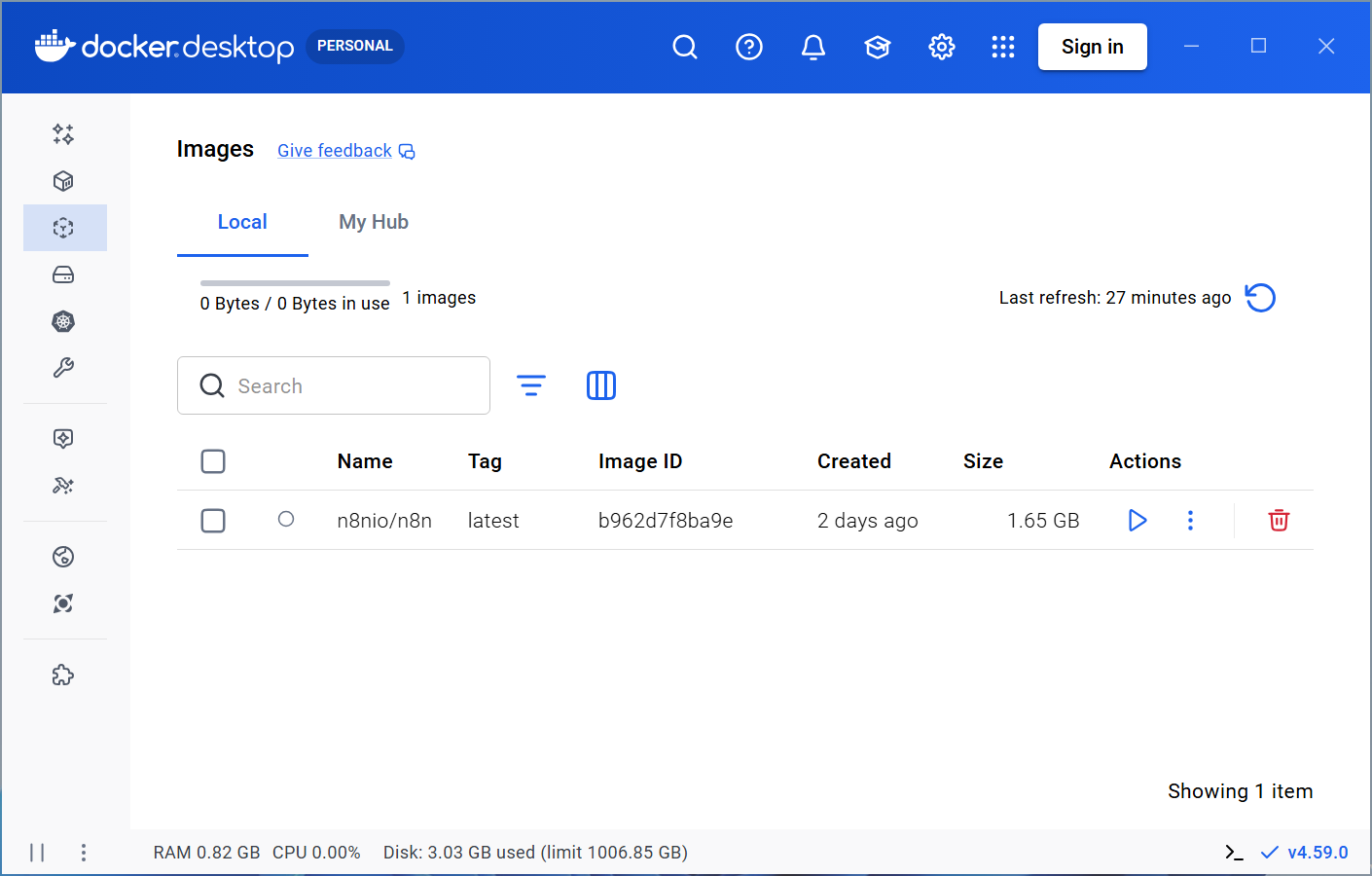Switch to the My Hub tab

coord(374,221)
